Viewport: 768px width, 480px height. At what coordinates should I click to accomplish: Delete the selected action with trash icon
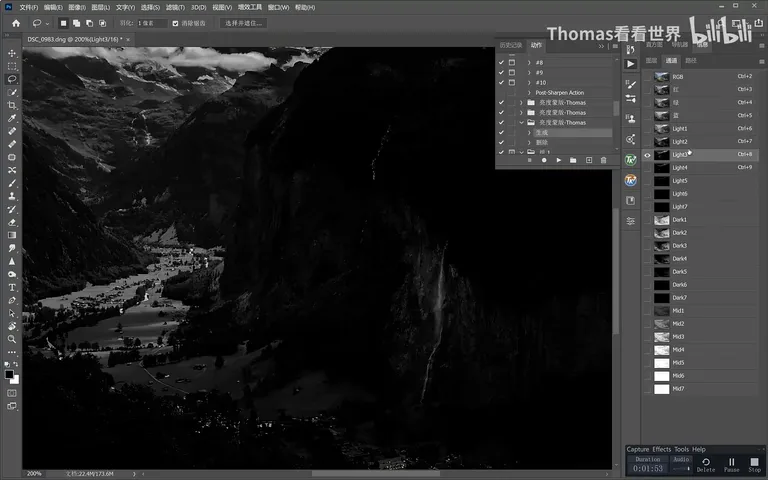click(x=603, y=160)
